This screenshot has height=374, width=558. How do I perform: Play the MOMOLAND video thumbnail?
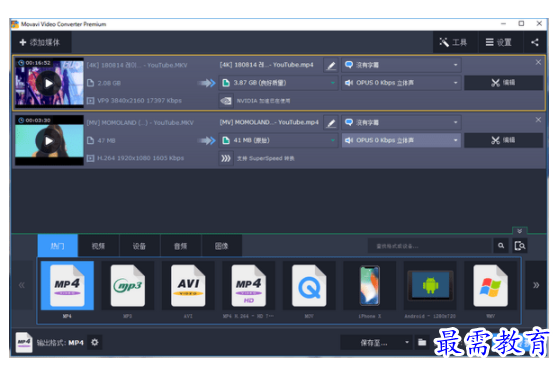(x=49, y=141)
